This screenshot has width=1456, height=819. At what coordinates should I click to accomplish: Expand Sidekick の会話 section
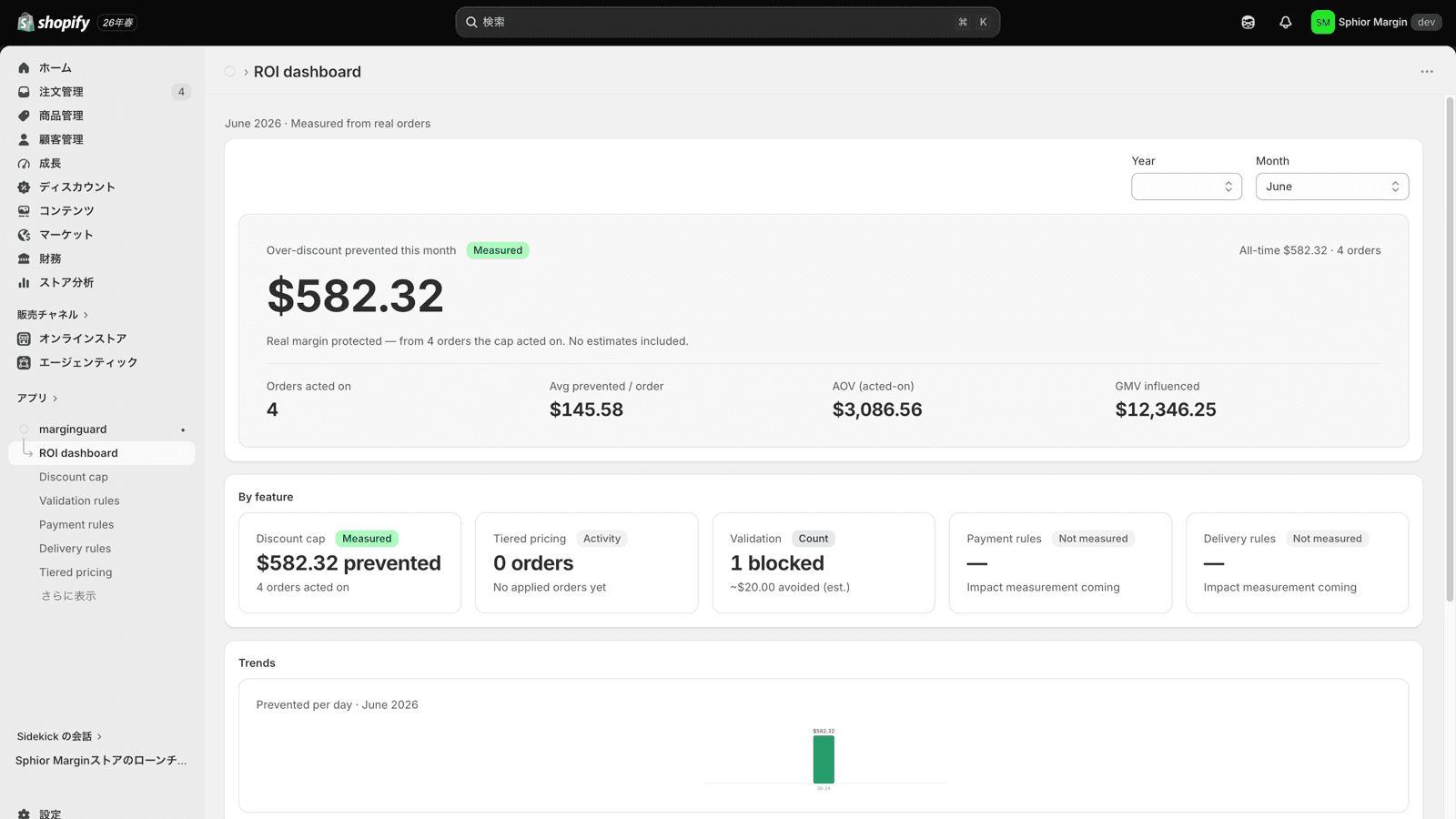coord(59,736)
